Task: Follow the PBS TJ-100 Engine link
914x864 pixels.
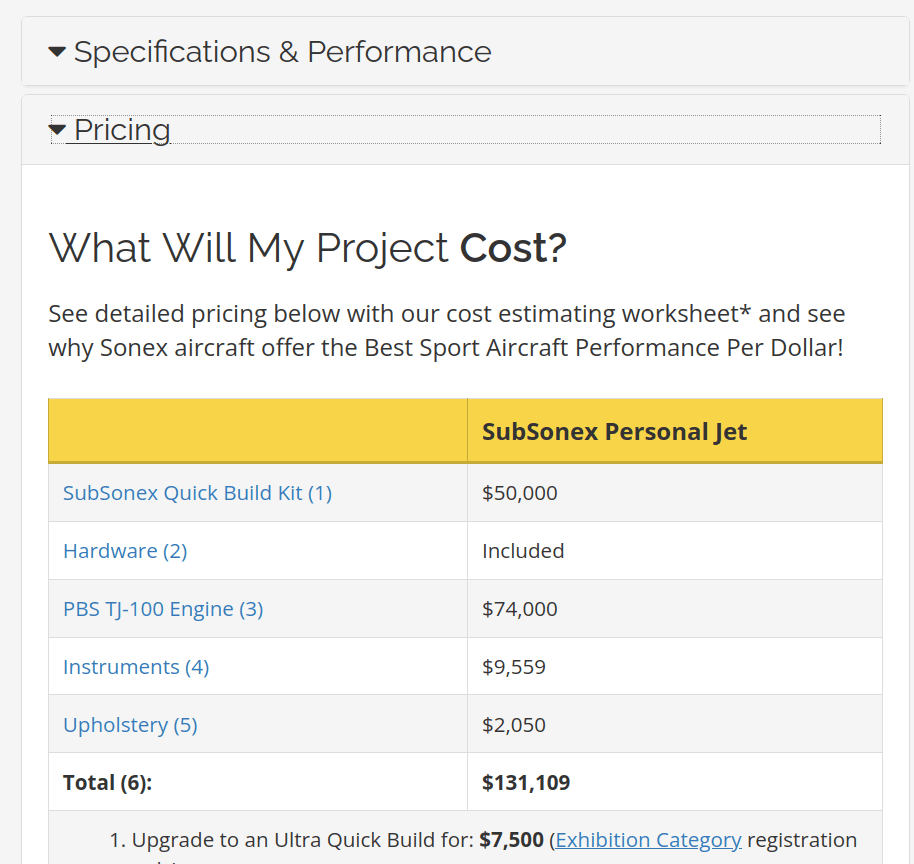Action: click(163, 609)
